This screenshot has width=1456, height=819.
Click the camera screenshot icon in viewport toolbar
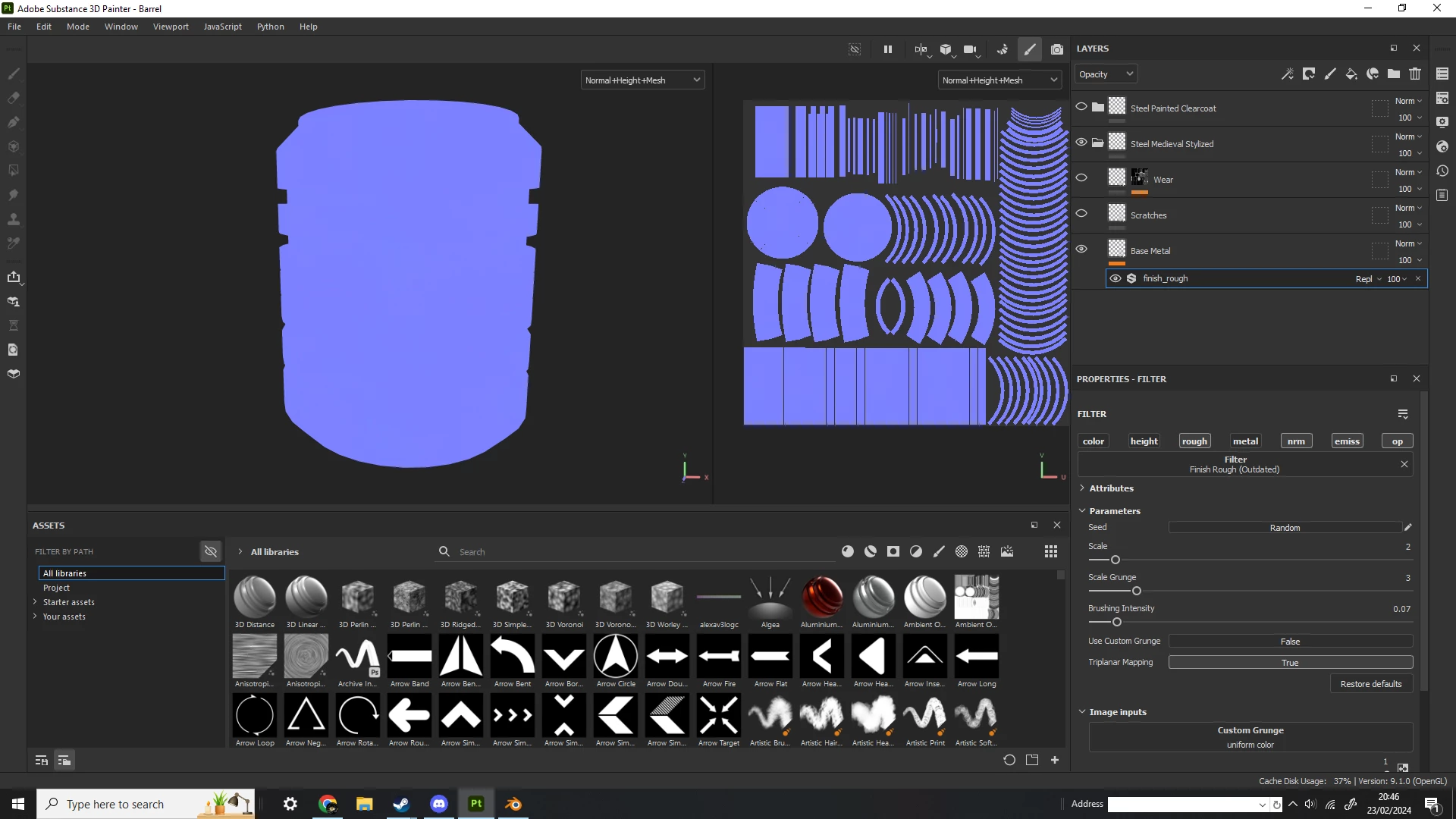point(1056,49)
